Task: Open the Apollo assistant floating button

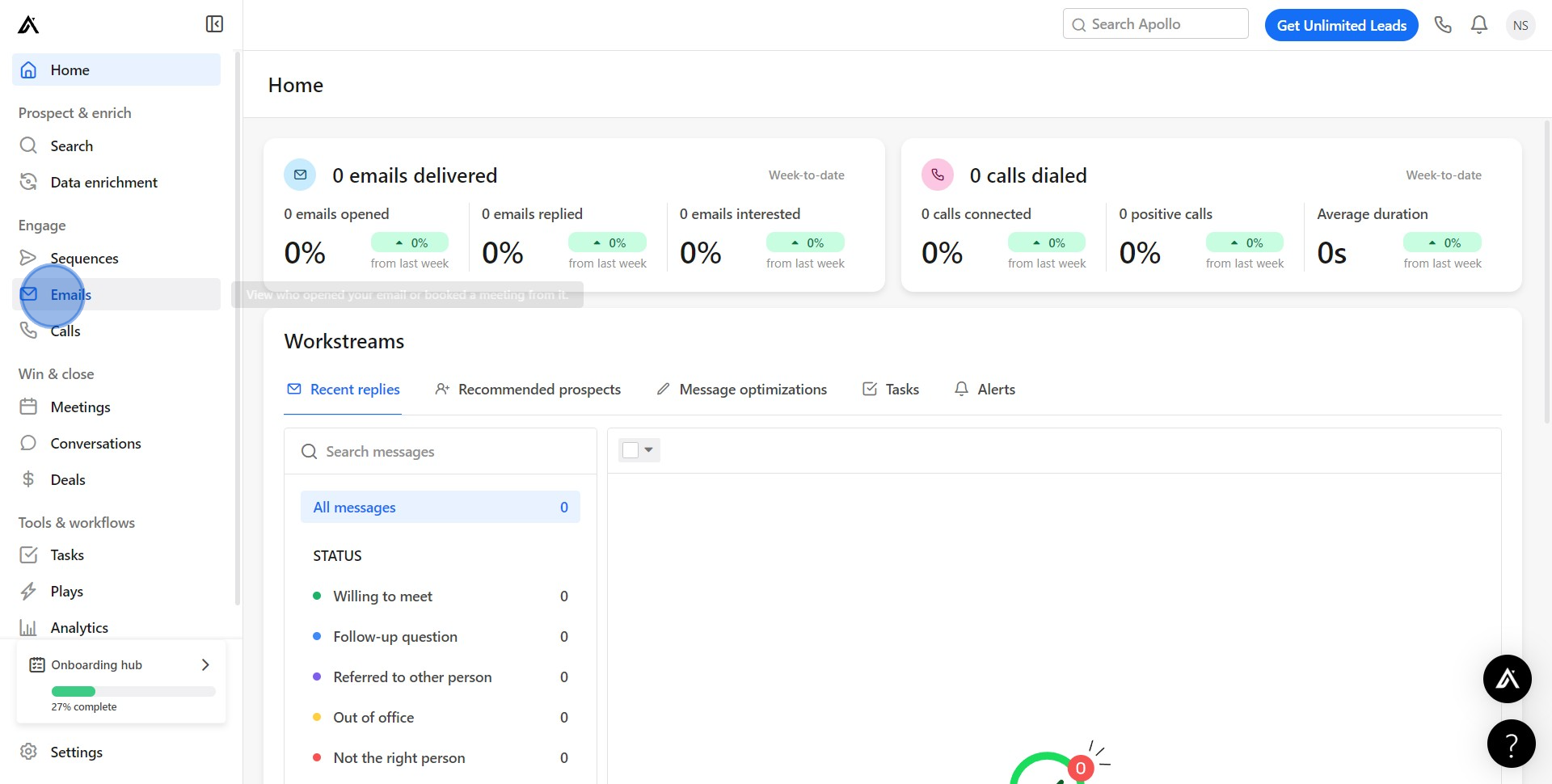Action: click(x=1507, y=679)
